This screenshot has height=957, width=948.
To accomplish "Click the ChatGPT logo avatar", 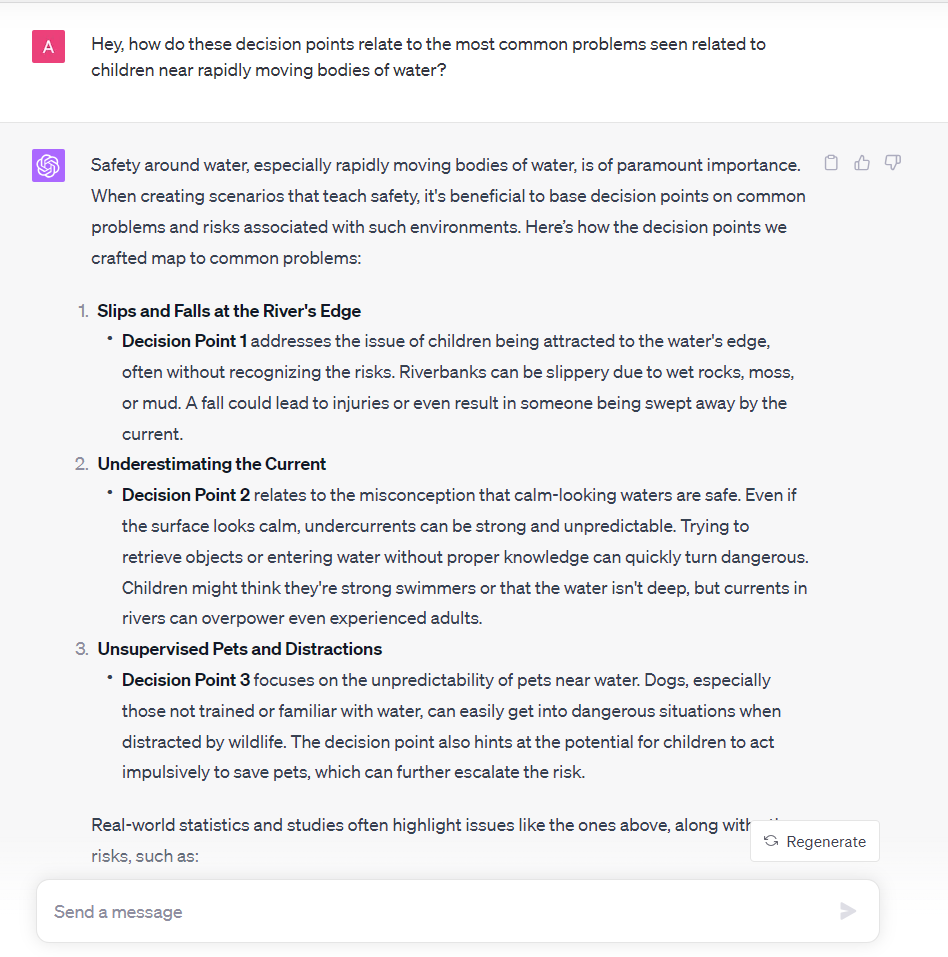I will pyautogui.click(x=48, y=165).
